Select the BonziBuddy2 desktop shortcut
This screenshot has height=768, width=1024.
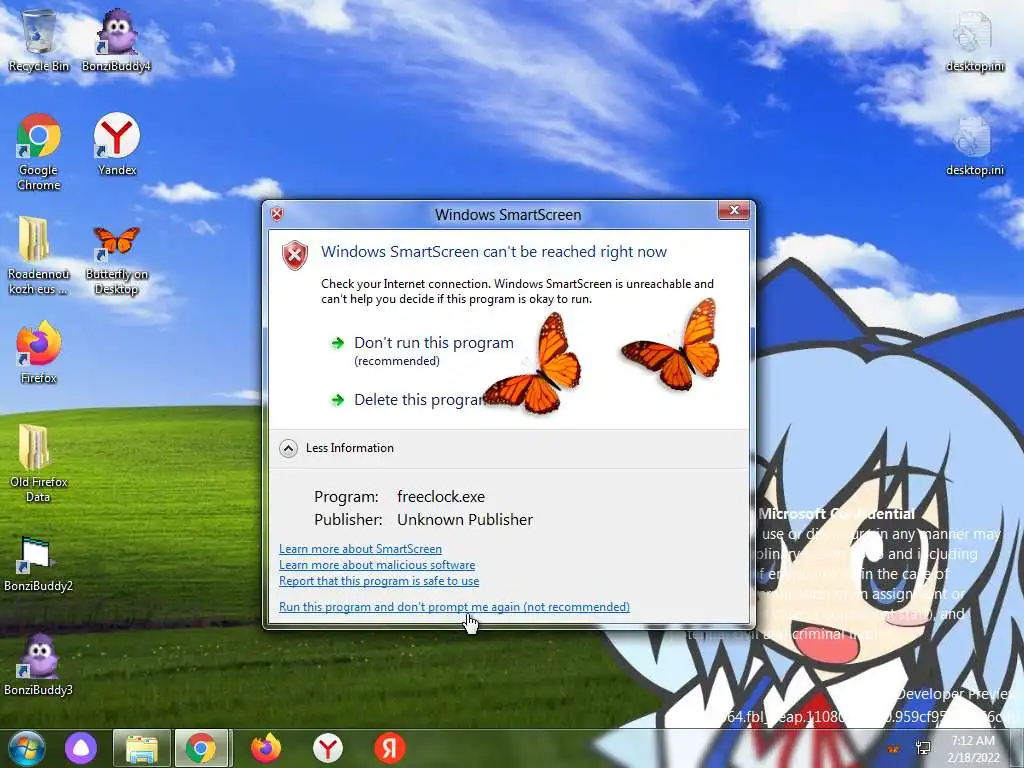(x=38, y=564)
